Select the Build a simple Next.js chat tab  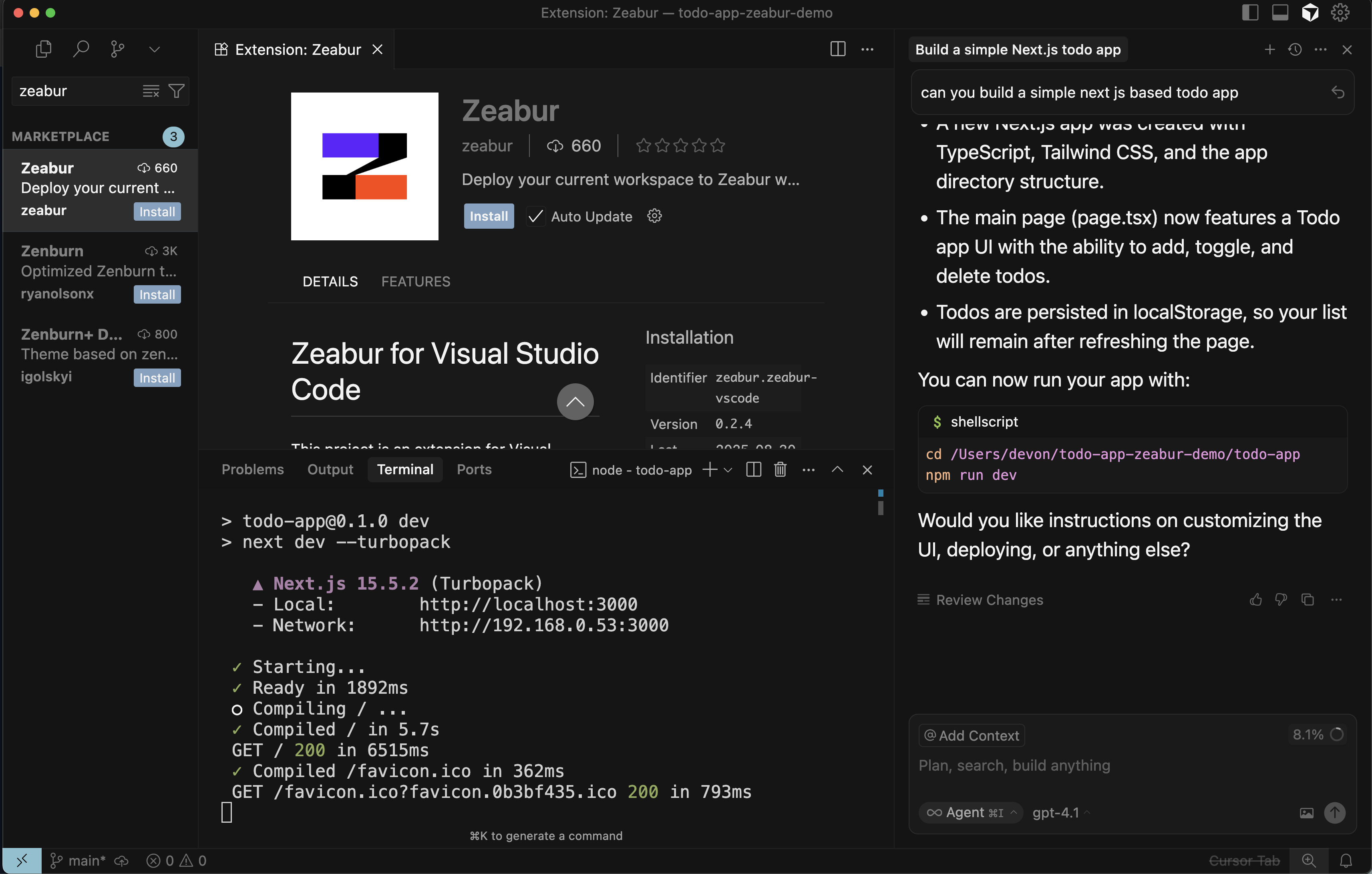[x=1018, y=50]
